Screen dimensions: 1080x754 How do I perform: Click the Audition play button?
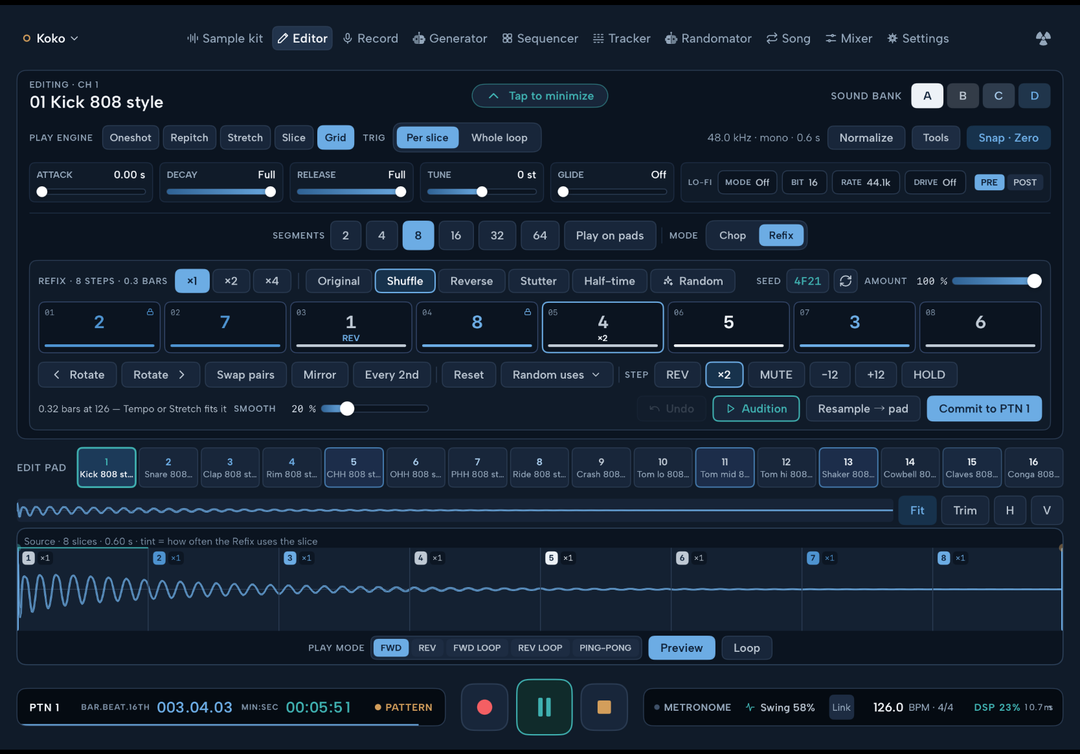[x=756, y=409]
